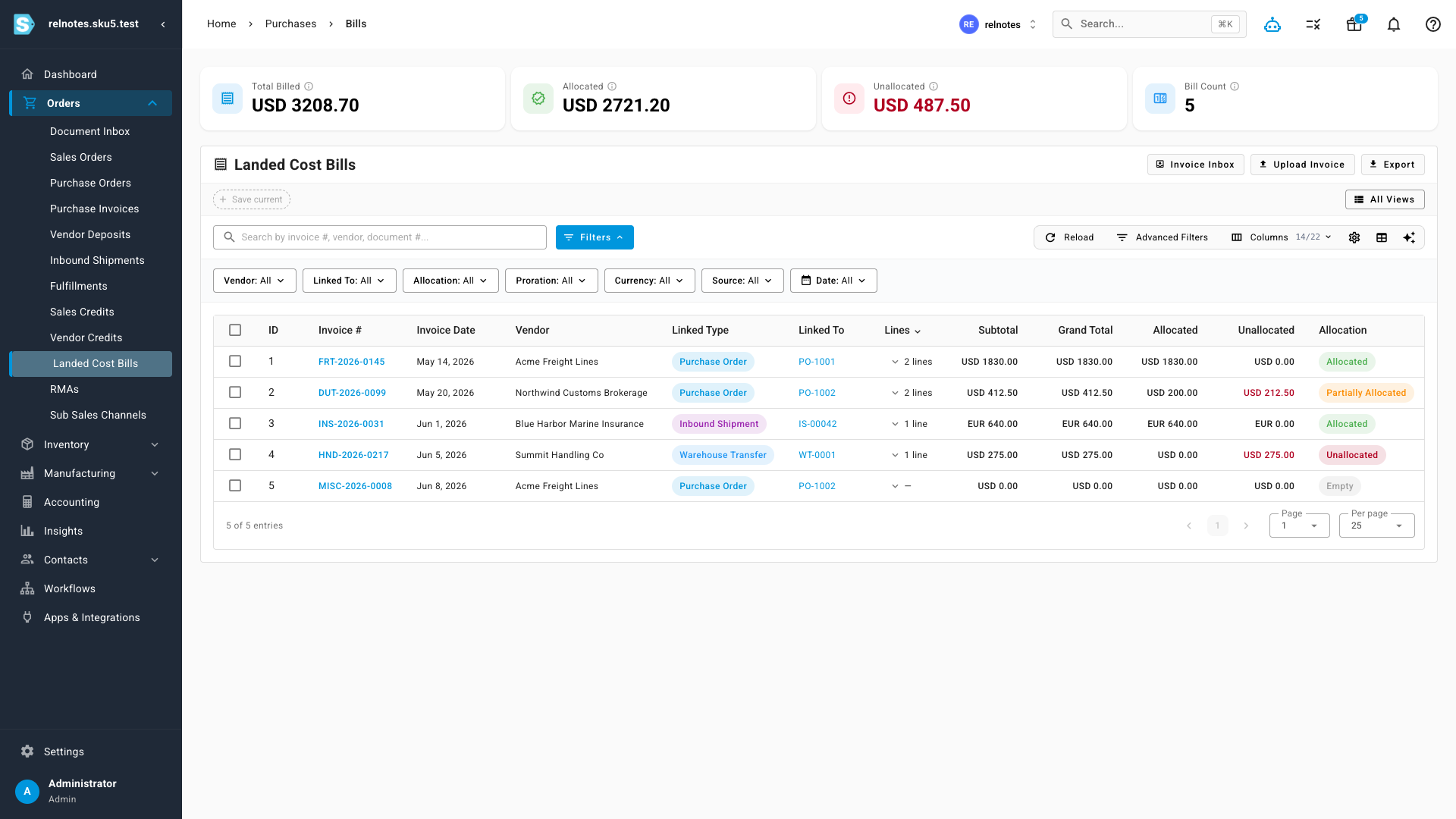Open the Allocation filter dropdown
1456x819 pixels.
click(x=450, y=281)
